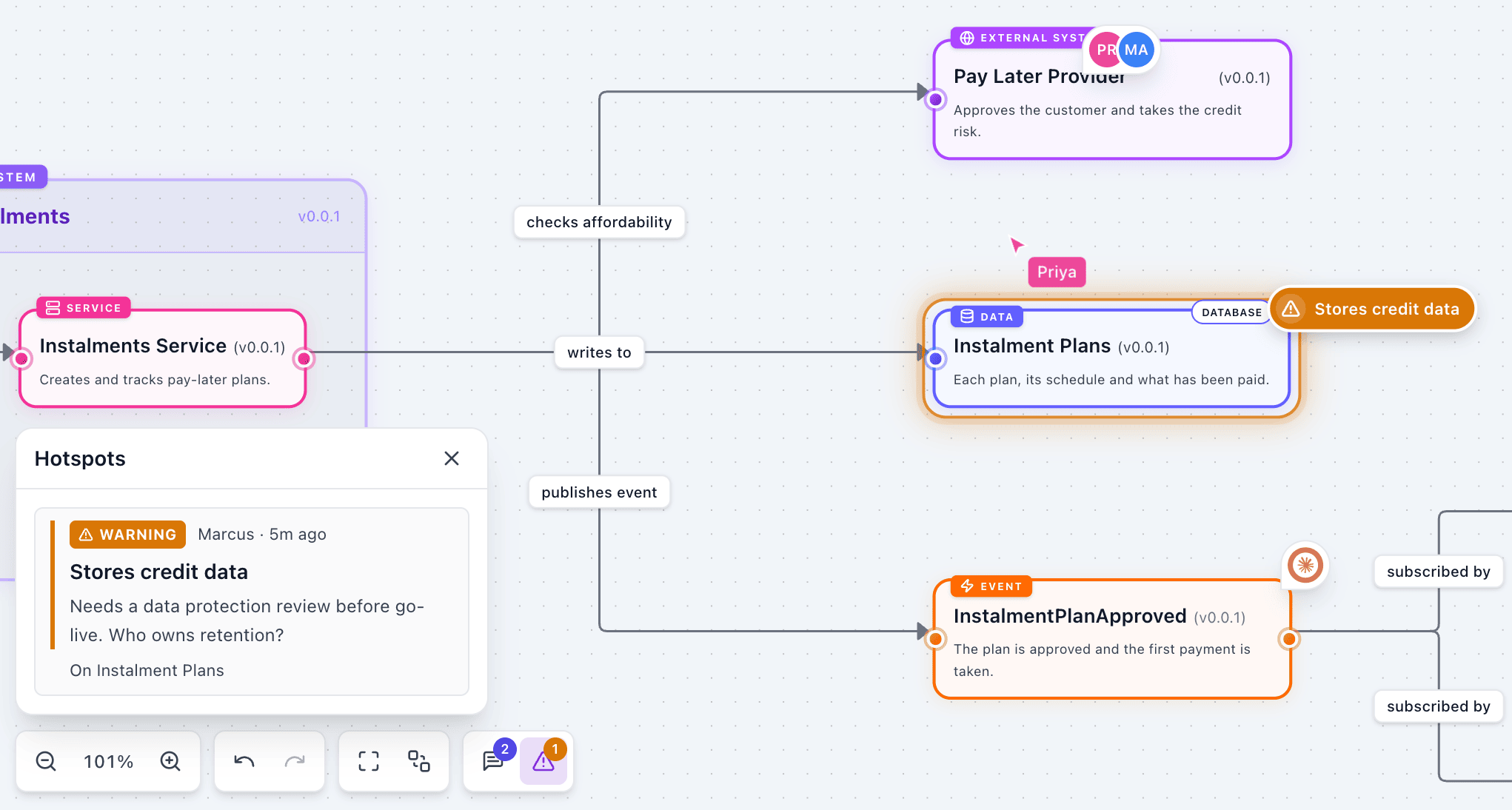Click 'On Instalment Plans' link in hotspot card
The width and height of the screenshot is (1512, 810).
point(147,670)
